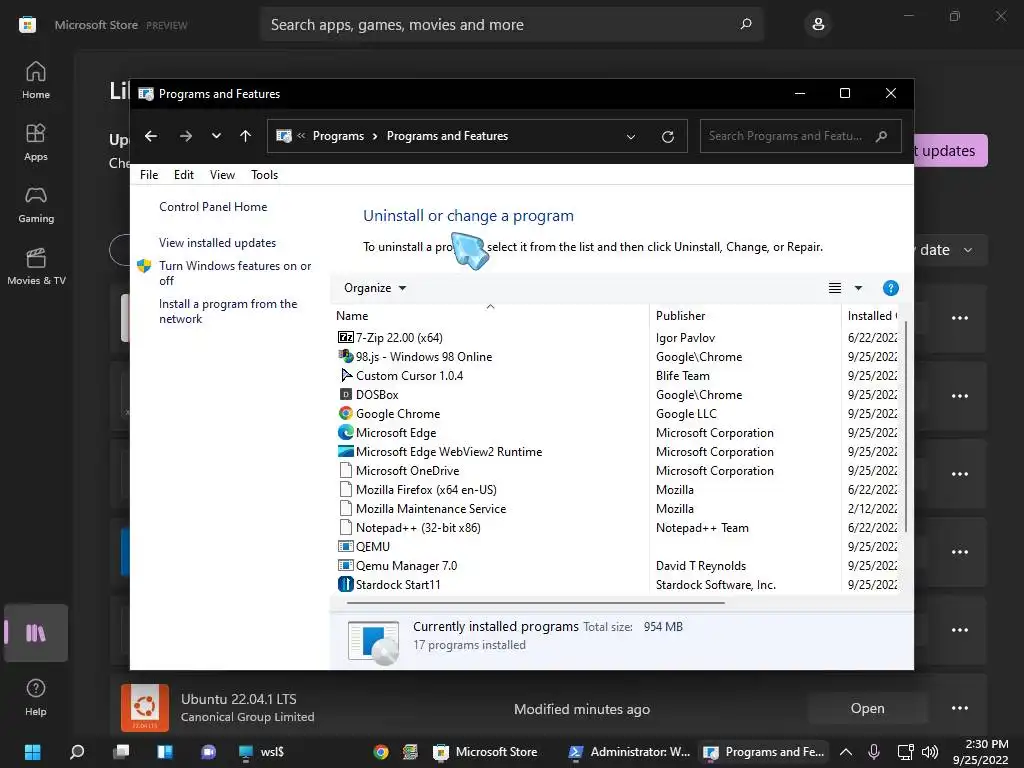Select the Google Chrome program icon
The width and height of the screenshot is (1024, 768).
(x=345, y=413)
